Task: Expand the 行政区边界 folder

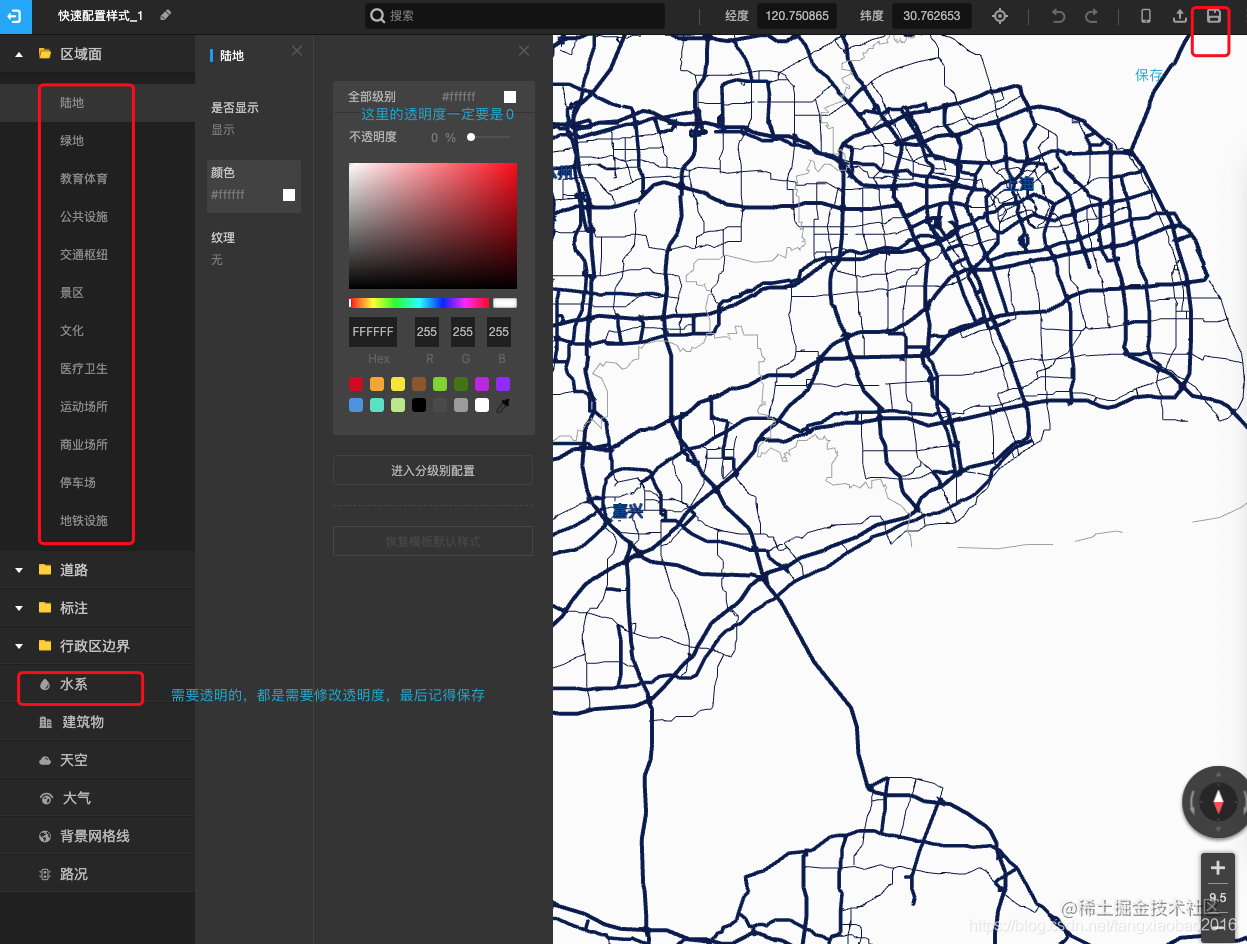Action: [18, 646]
